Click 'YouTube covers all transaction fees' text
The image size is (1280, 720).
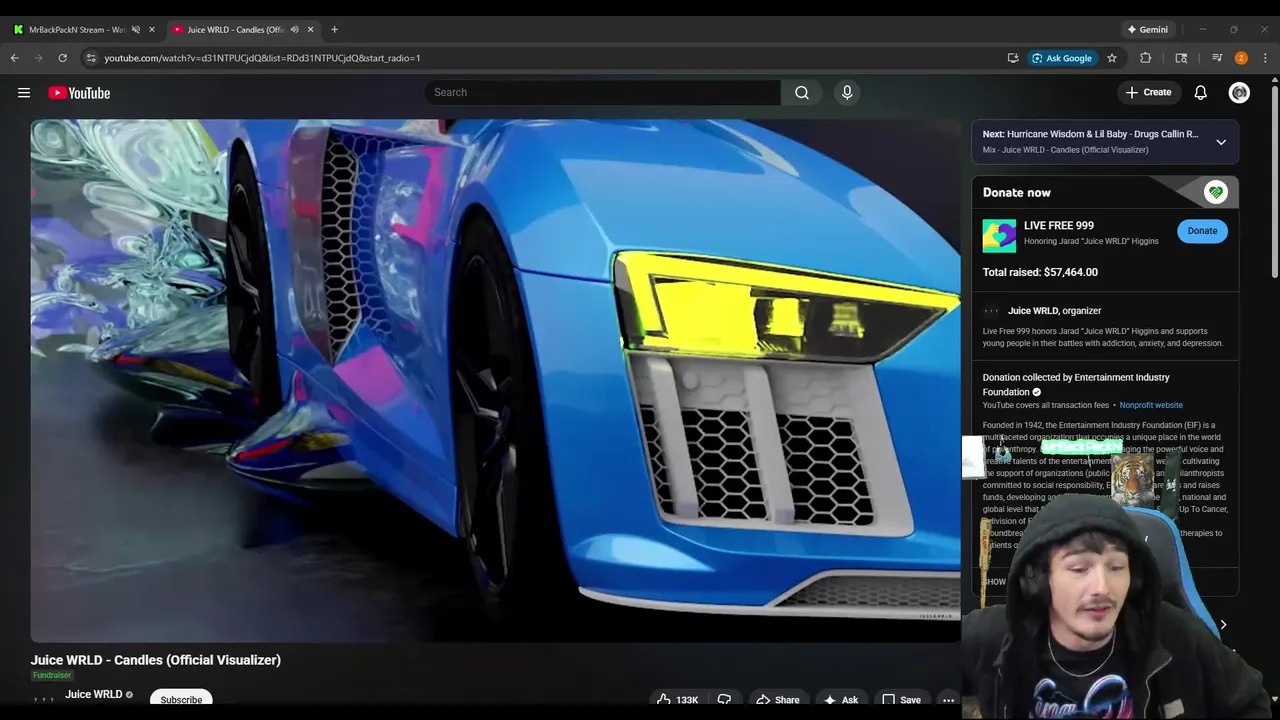click(x=1045, y=405)
